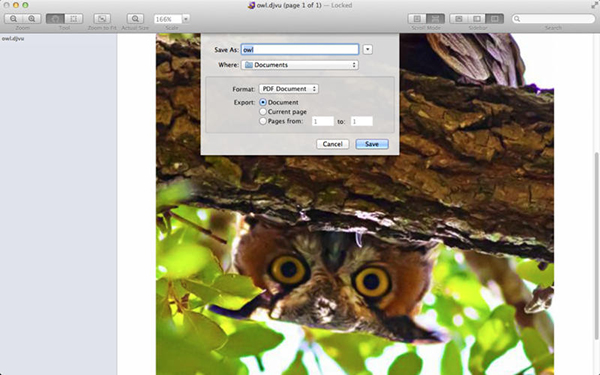Click the search magnifier icon
The image size is (600, 375).
coord(517,19)
